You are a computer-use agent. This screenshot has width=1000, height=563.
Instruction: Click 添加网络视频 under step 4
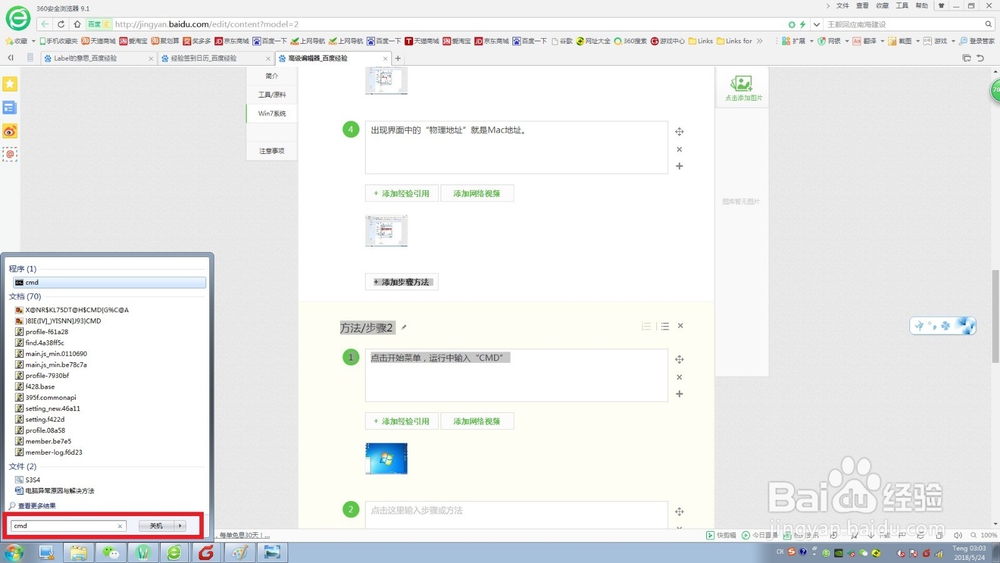point(477,193)
